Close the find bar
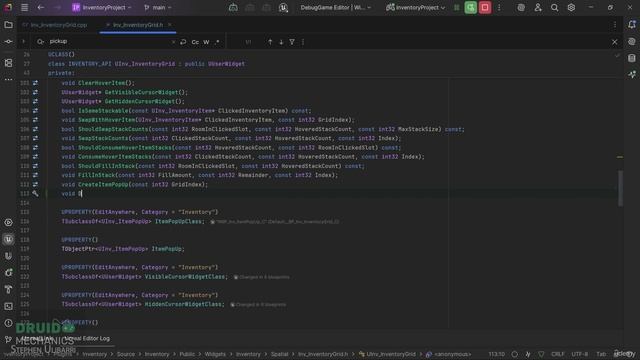 [x=615, y=42]
